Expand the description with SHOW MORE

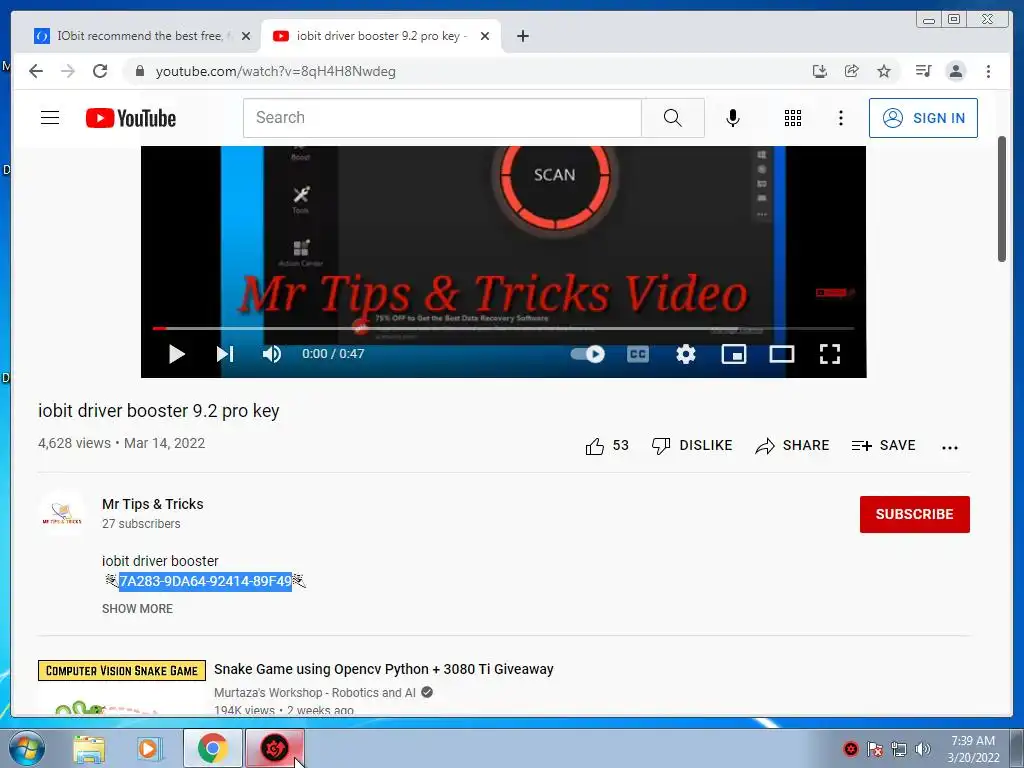click(x=137, y=609)
